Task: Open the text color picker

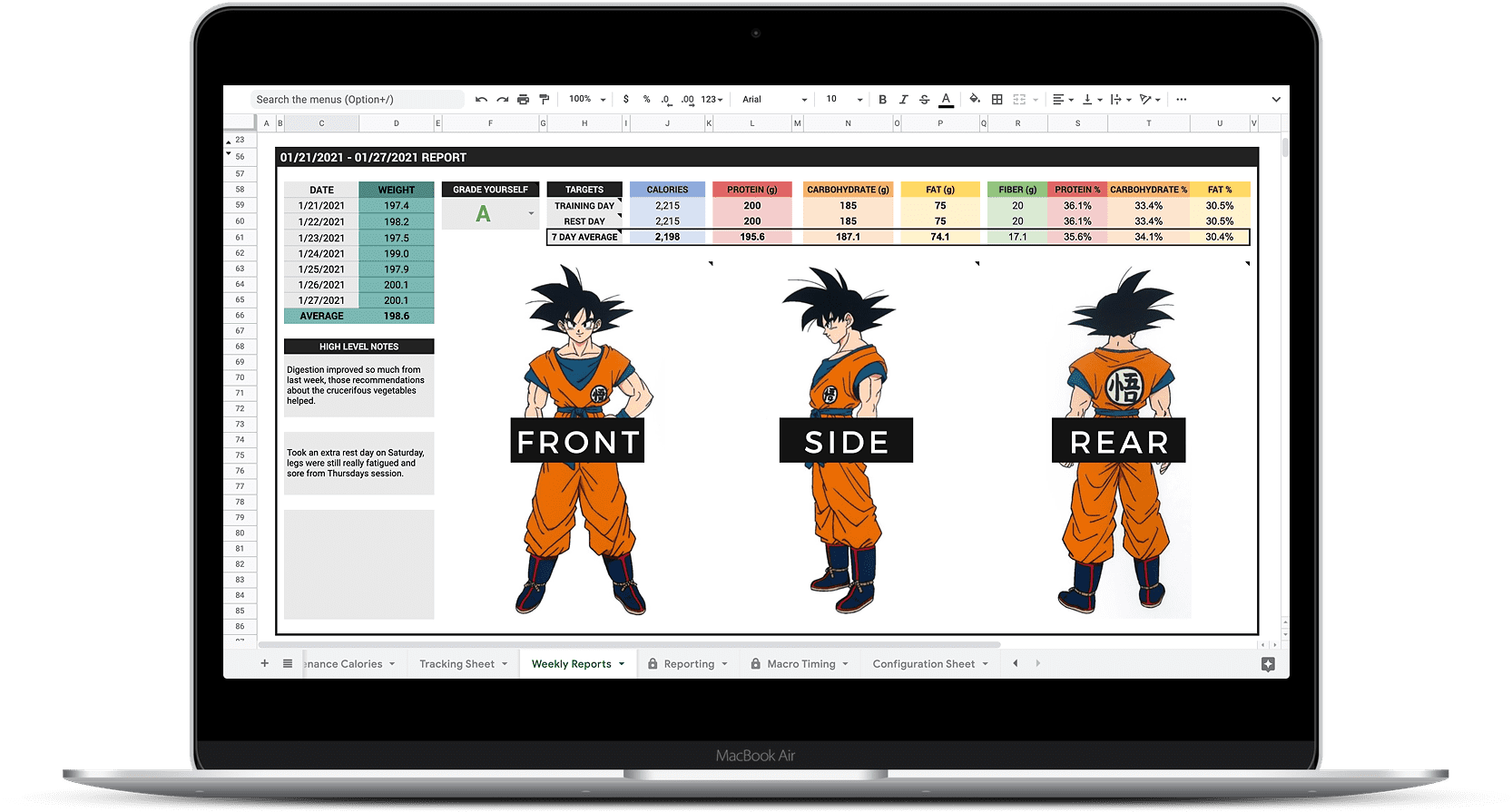Action: pyautogui.click(x=946, y=100)
